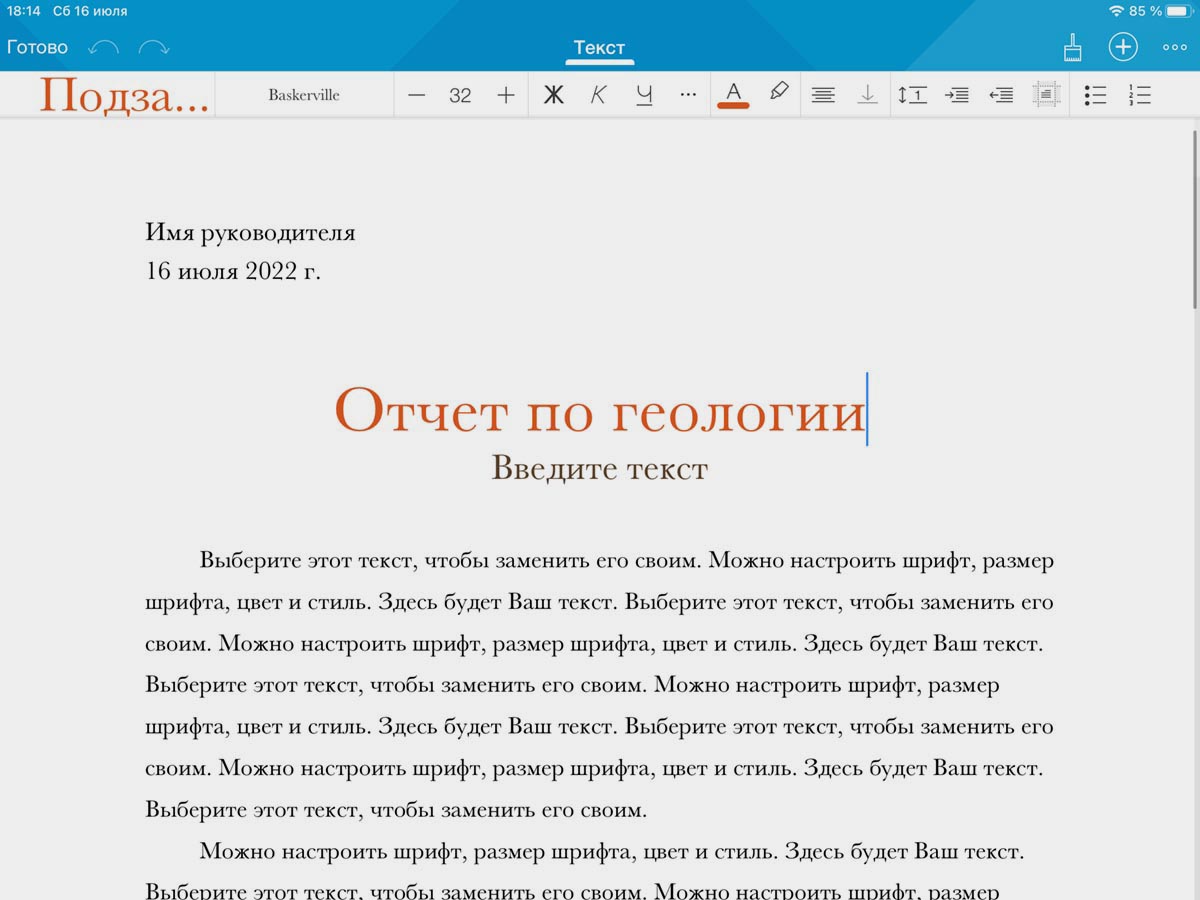Open the borders and shading option
This screenshot has height=900, width=1200.
coord(1046,95)
